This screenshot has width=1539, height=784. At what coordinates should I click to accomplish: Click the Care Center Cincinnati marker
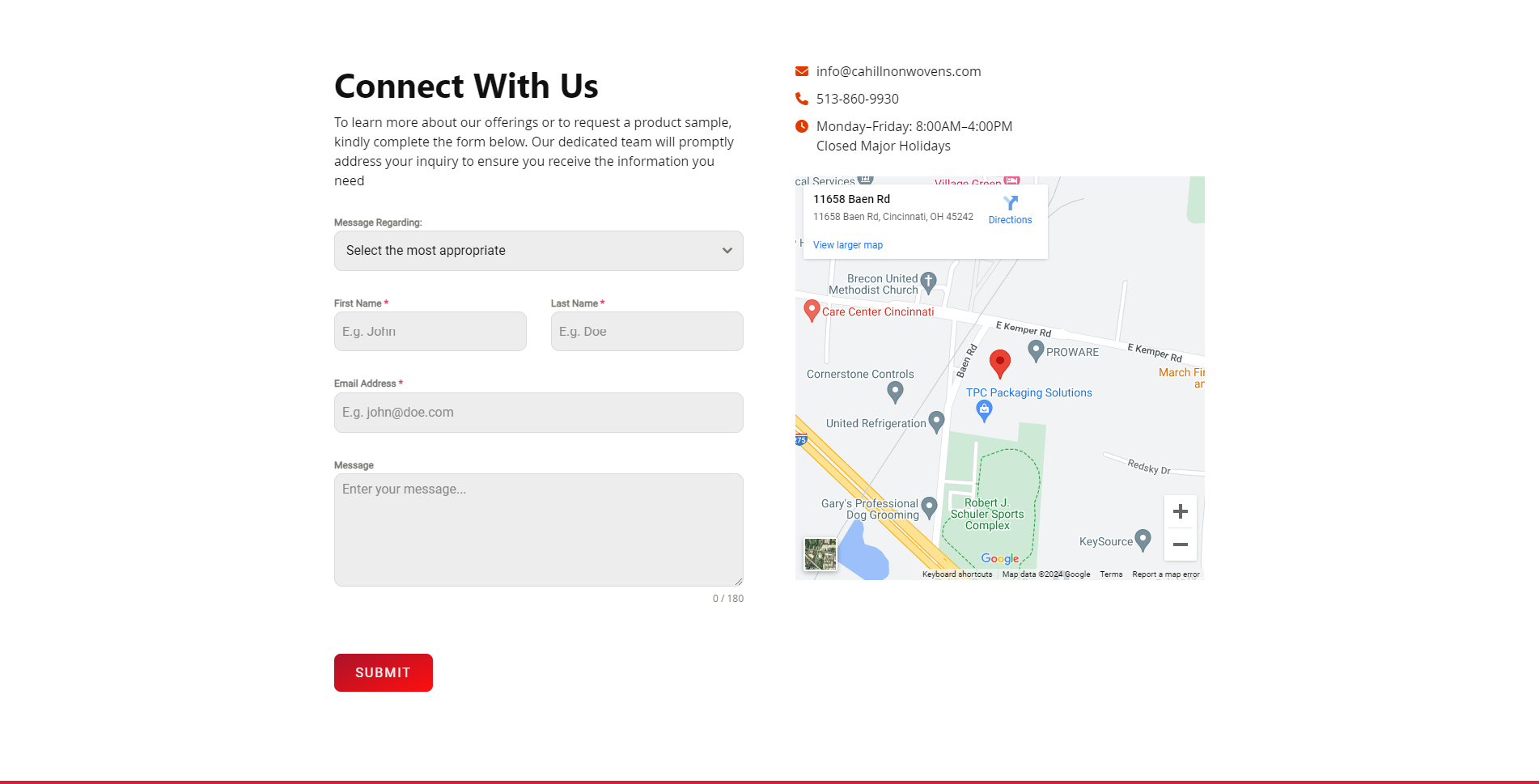pos(812,311)
